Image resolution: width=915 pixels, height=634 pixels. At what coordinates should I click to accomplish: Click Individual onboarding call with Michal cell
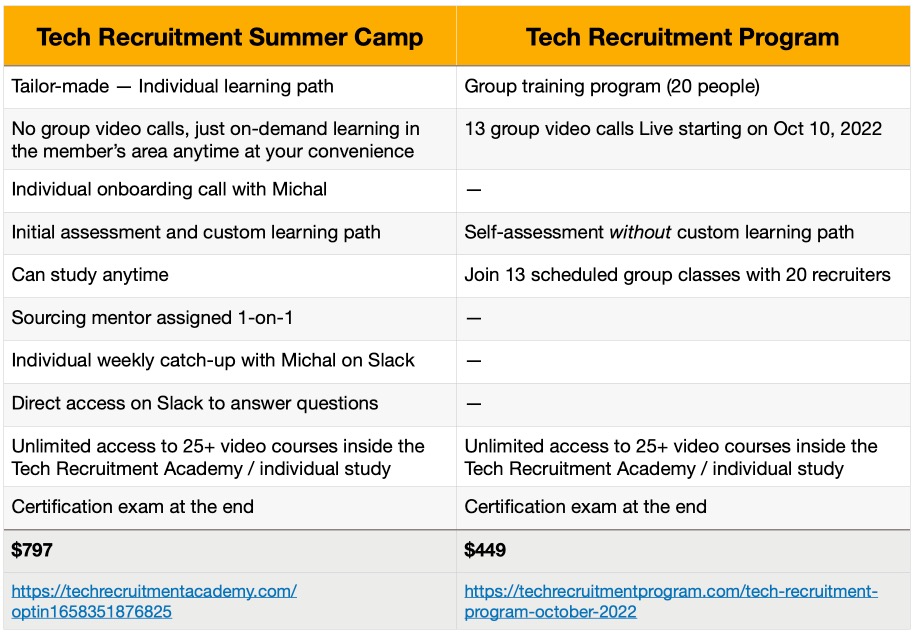tap(230, 190)
